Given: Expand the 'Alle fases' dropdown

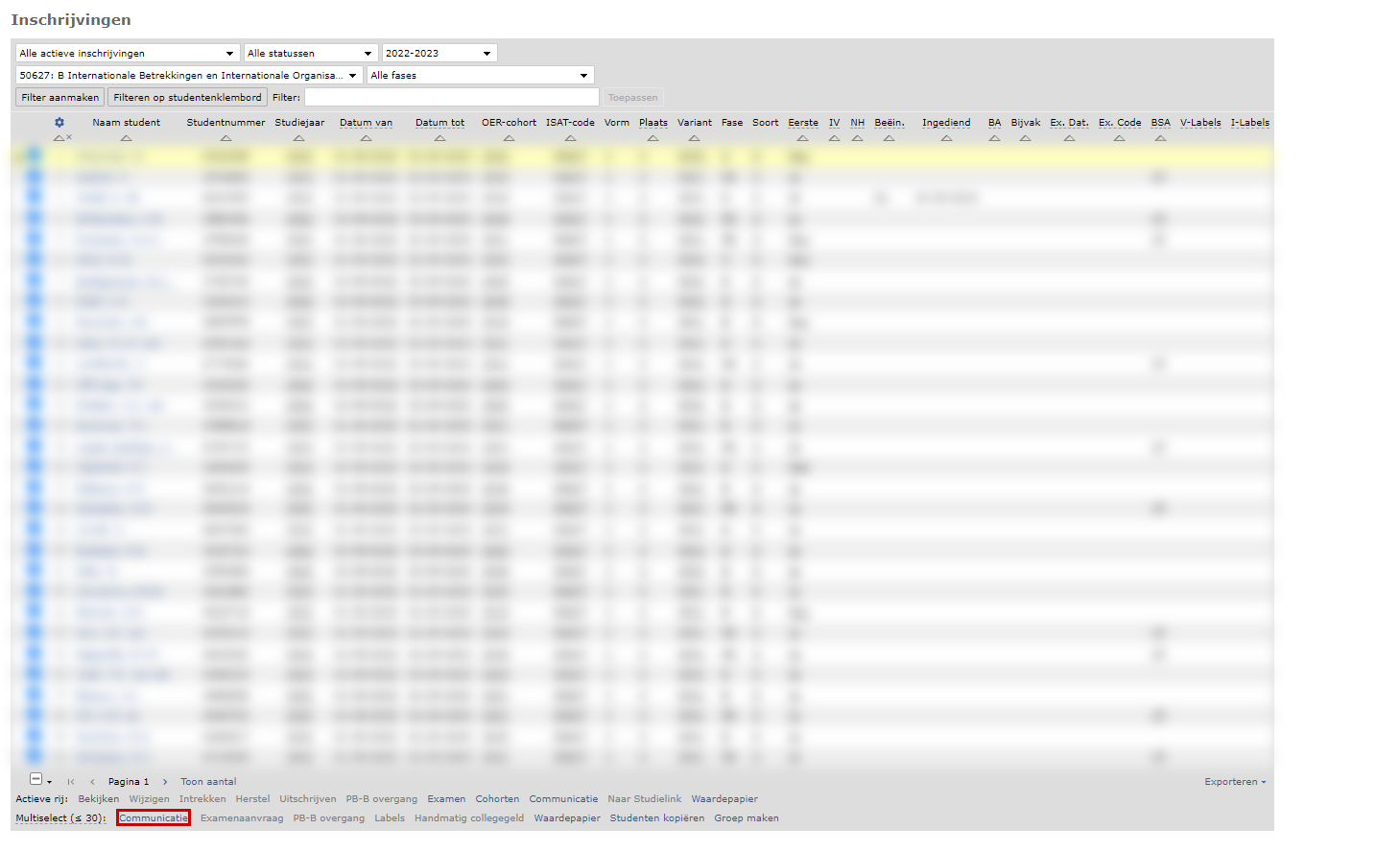Looking at the screenshot, I should tap(479, 76).
